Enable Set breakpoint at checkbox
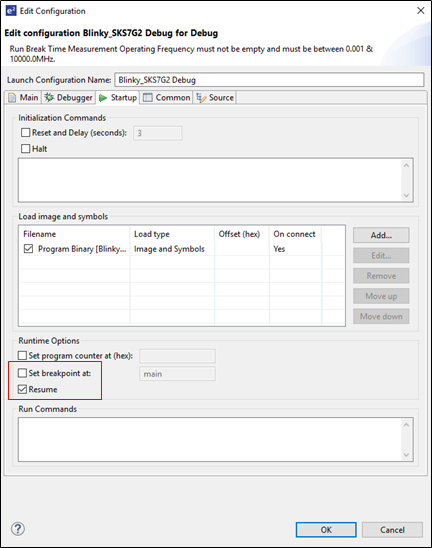Screen dimensions: 432x548 (22, 373)
